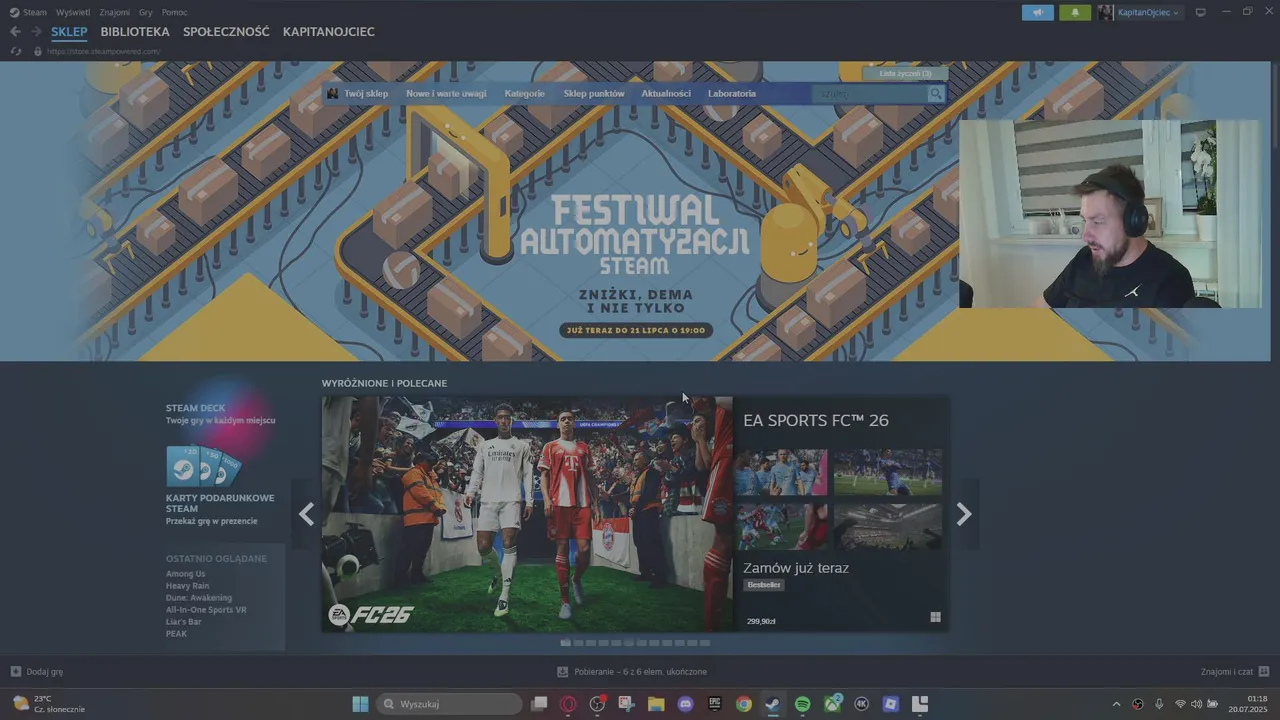Select the SKLEP tab
Screen dimensions: 1280x720
(69, 32)
